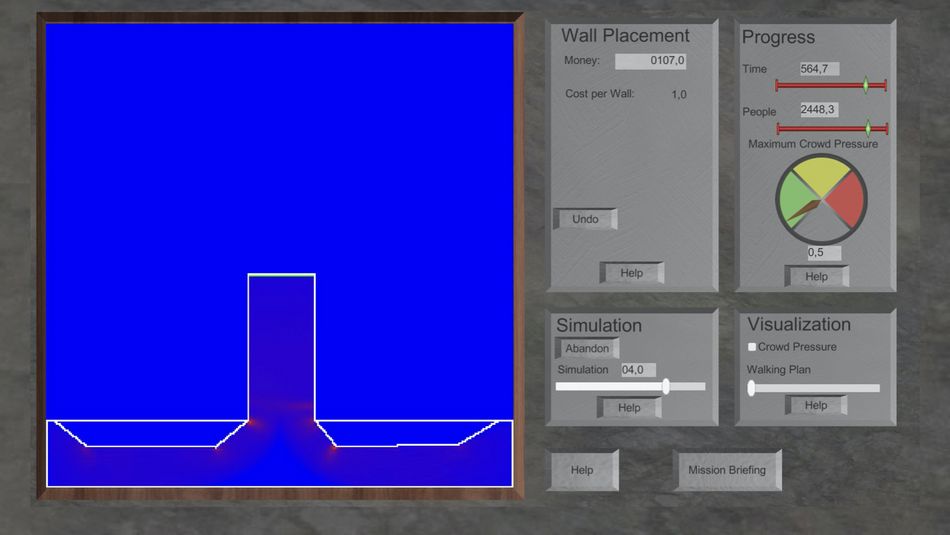The image size is (950, 535).
Task: Open Help in the Visualization panel
Action: (816, 405)
